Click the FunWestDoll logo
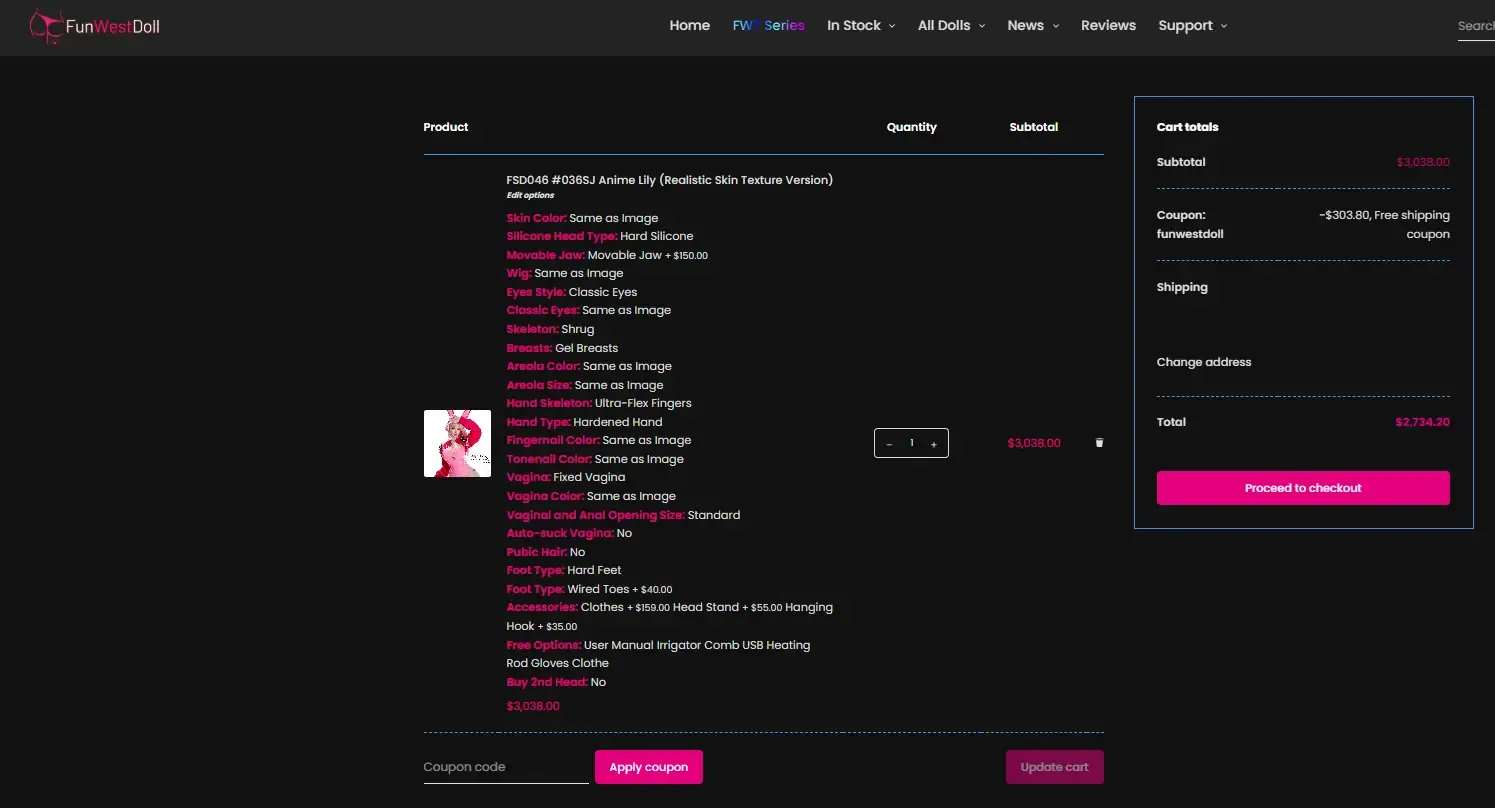Viewport: 1495px width, 808px height. (x=94, y=26)
